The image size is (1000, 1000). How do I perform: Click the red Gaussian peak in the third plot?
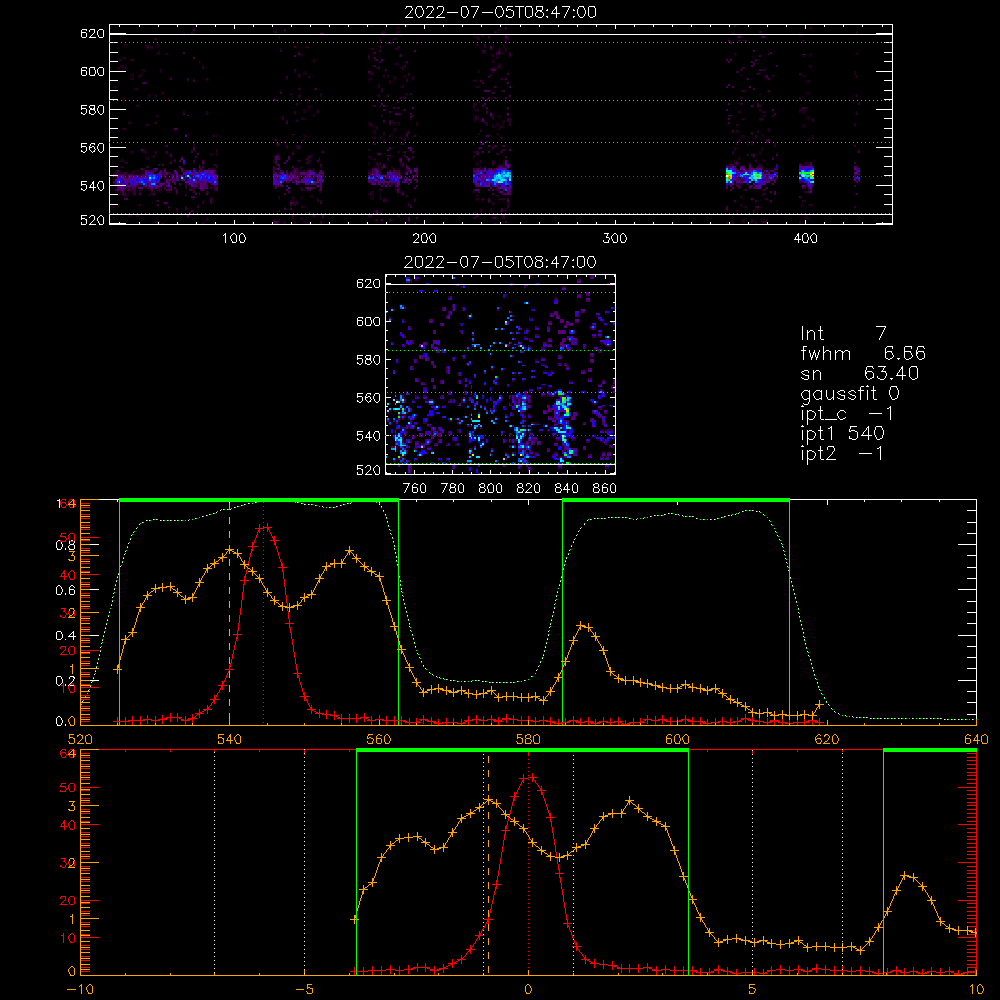[x=263, y=527]
